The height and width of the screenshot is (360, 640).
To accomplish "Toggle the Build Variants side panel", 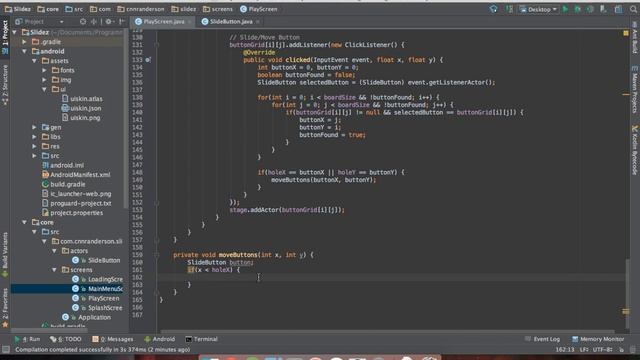I will (x=5, y=255).
